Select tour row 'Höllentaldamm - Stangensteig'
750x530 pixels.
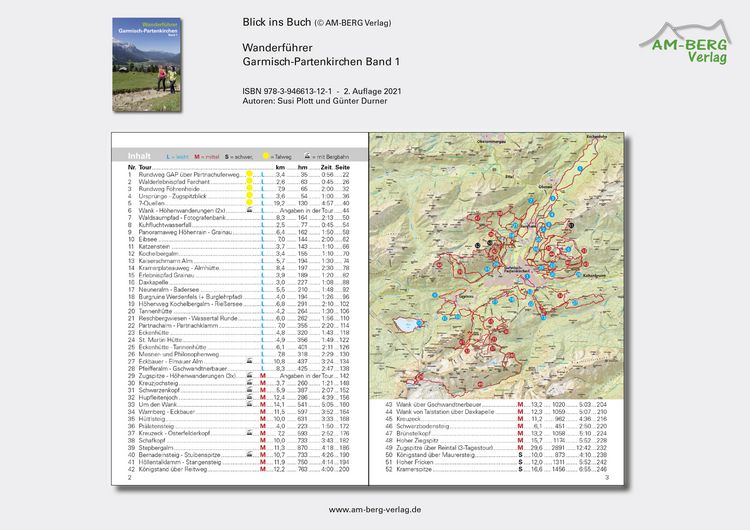[x=239, y=462]
